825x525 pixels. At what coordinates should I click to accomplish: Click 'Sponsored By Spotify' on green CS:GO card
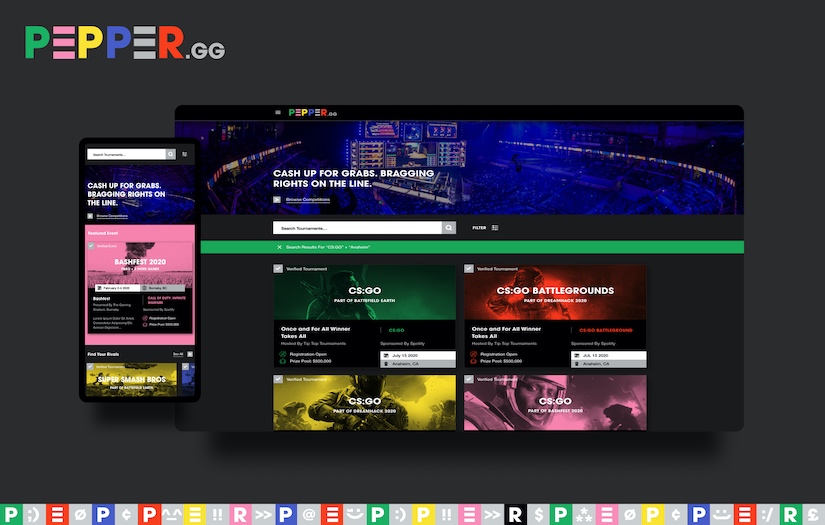point(402,344)
